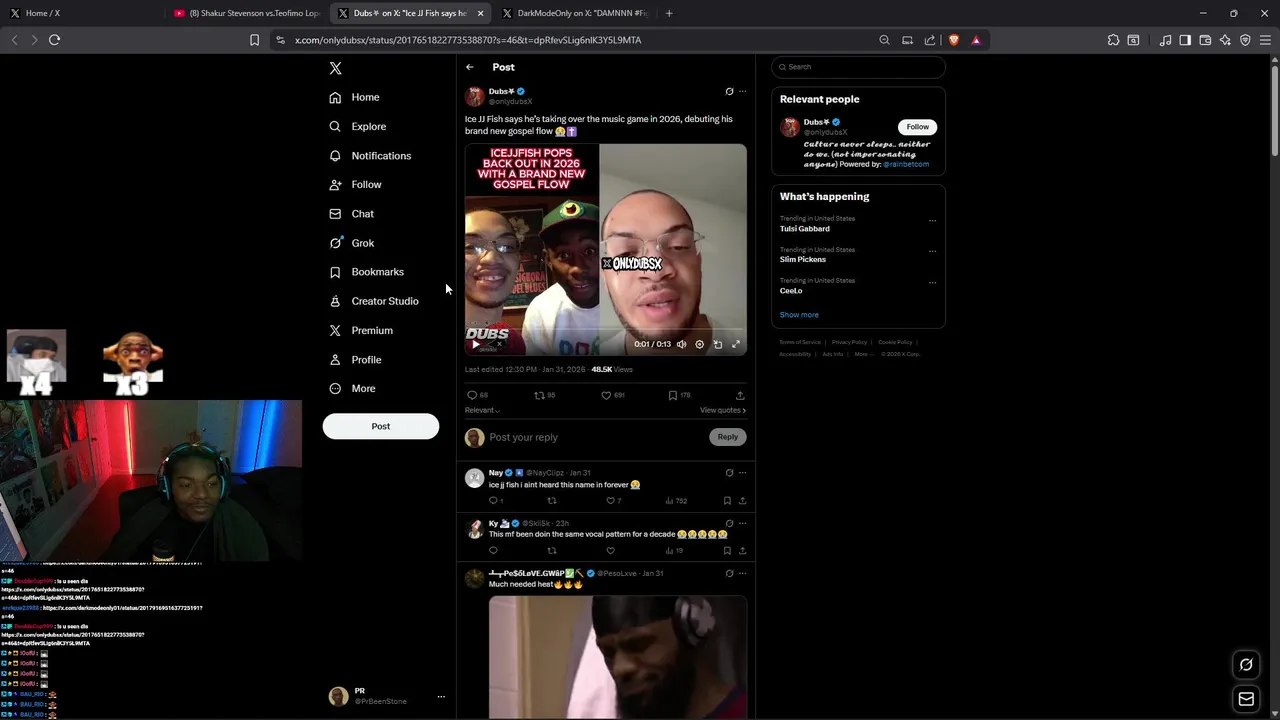Open Home in the X sidebar
This screenshot has width=1280, height=720.
pyautogui.click(x=354, y=97)
